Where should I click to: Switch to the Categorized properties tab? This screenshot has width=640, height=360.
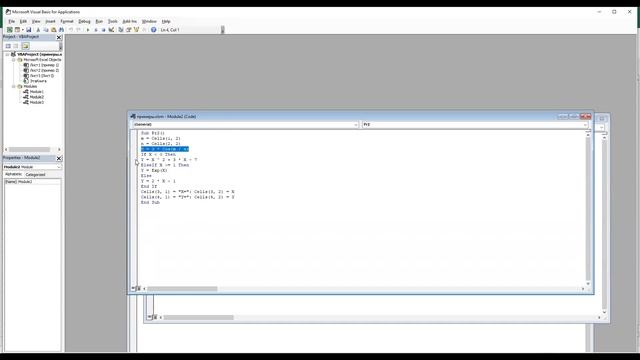[x=36, y=174]
